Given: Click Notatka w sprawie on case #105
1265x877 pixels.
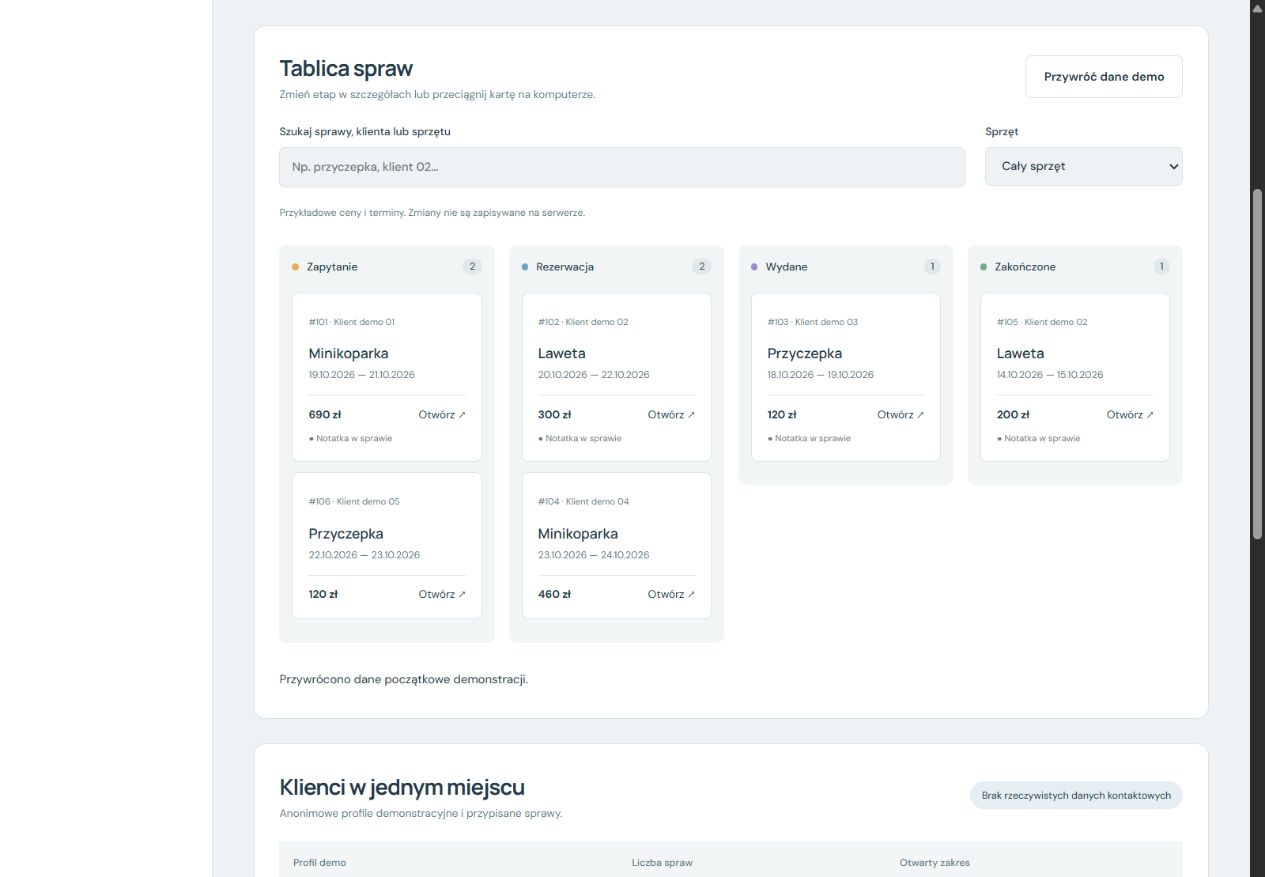Looking at the screenshot, I should 1039,438.
